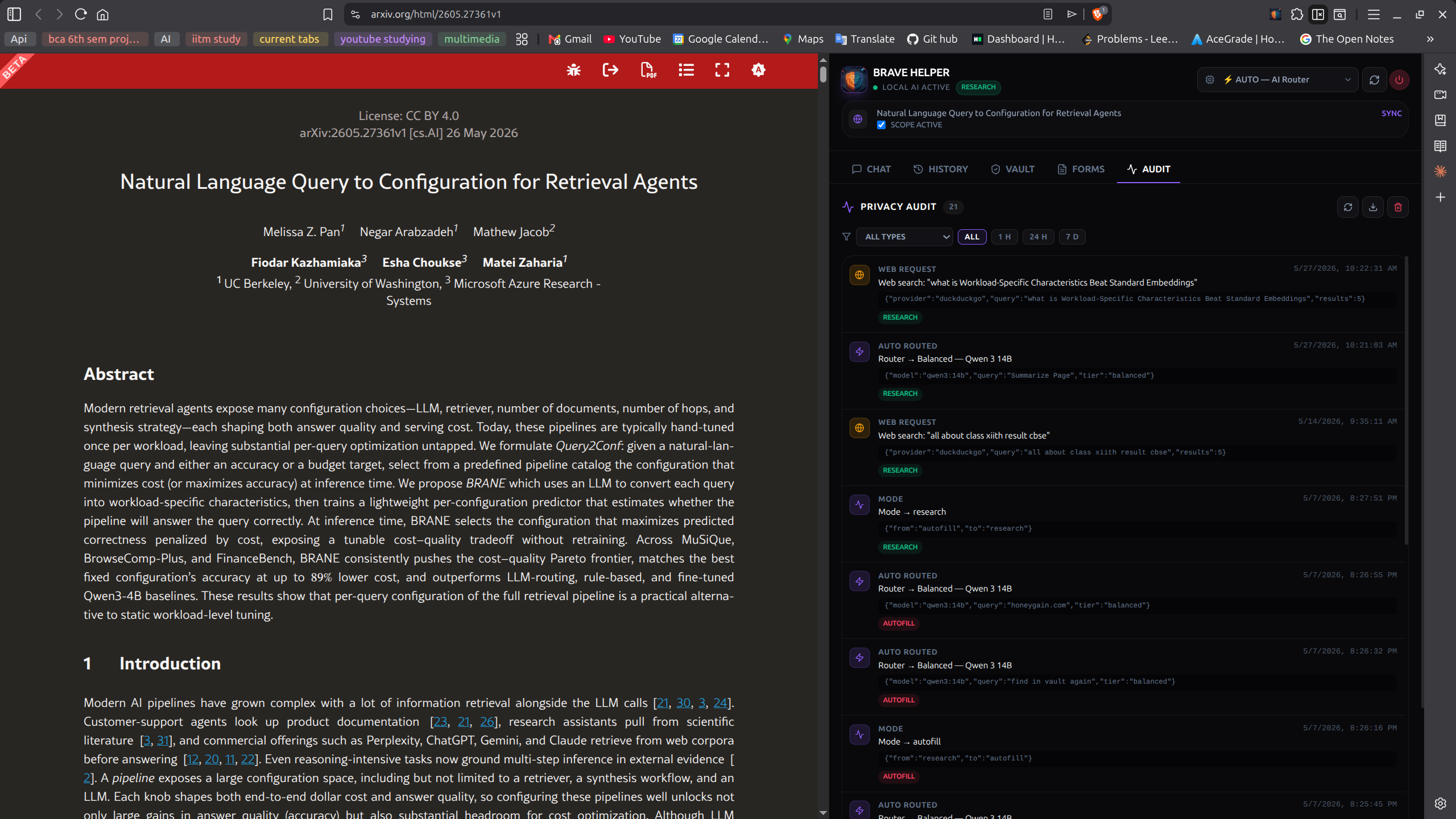Open the 'what is Workload-Specific' web request entry
Image resolution: width=1456 pixels, height=819 pixels.
[x=1123, y=293]
